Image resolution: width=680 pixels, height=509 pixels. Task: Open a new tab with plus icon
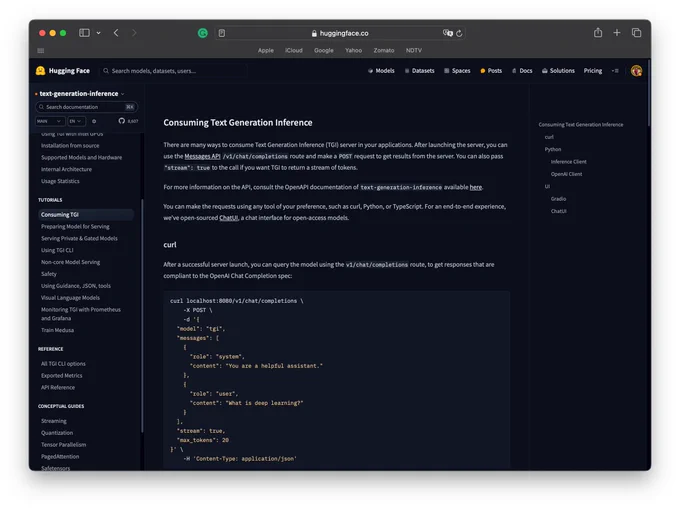click(x=617, y=33)
